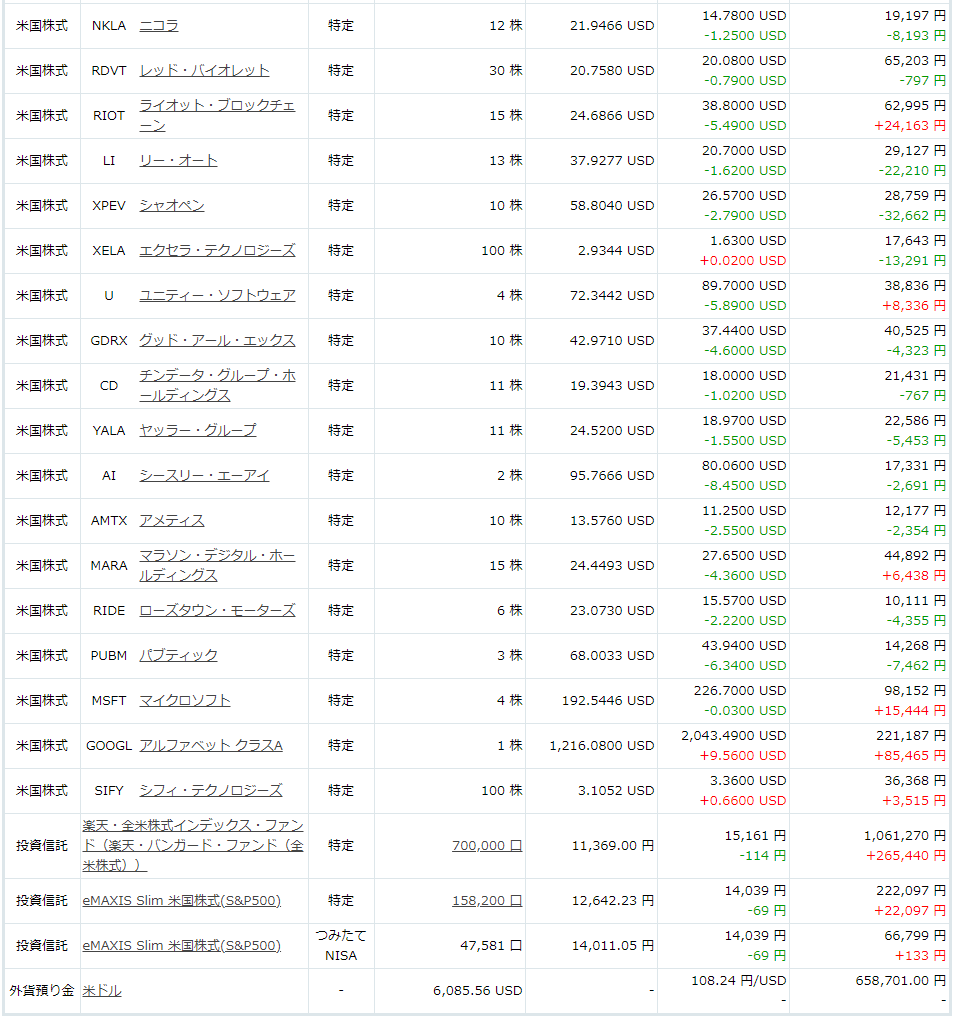This screenshot has width=953, height=1018.
Task: Select the RIOT ticker symbol
Action: click(108, 116)
